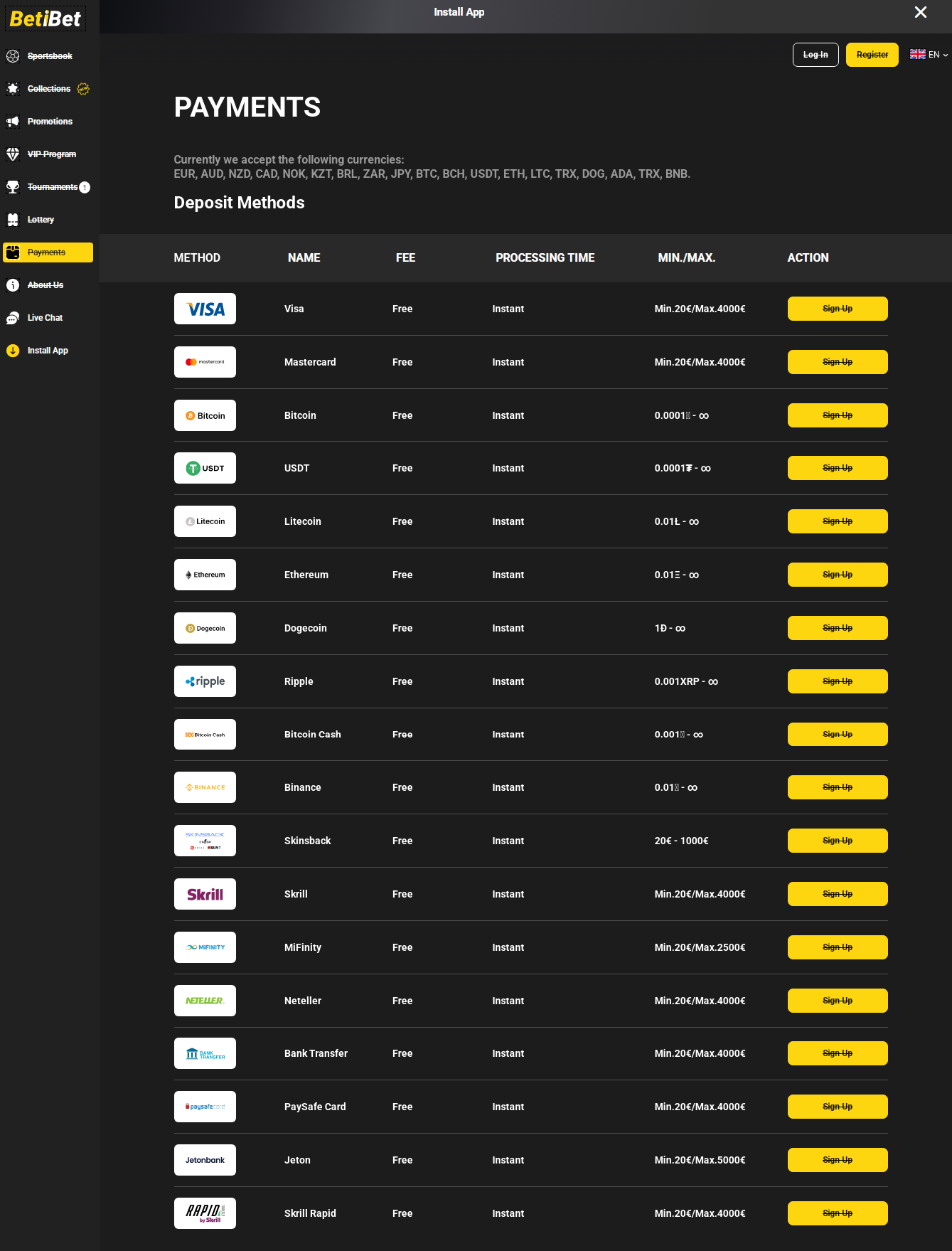The image size is (952, 1251).
Task: Open the EN language dropdown
Action: tap(929, 55)
